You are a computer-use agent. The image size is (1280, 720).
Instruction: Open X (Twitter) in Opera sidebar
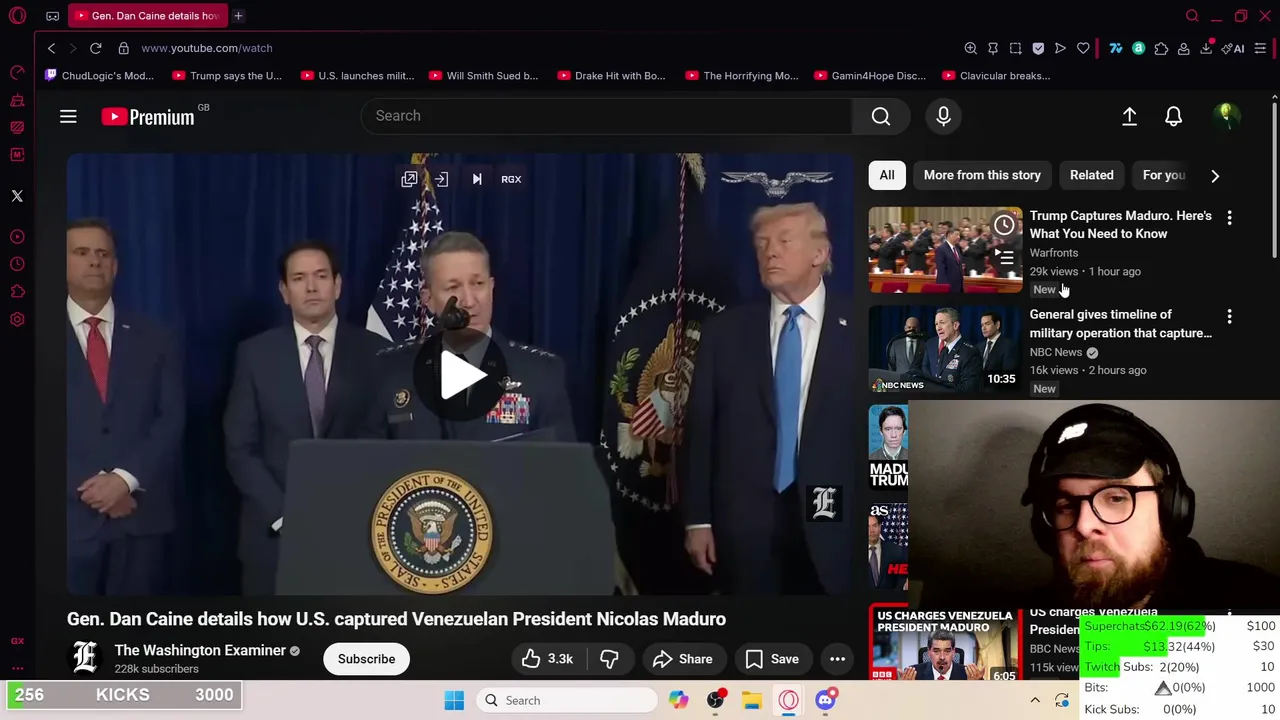(x=17, y=196)
